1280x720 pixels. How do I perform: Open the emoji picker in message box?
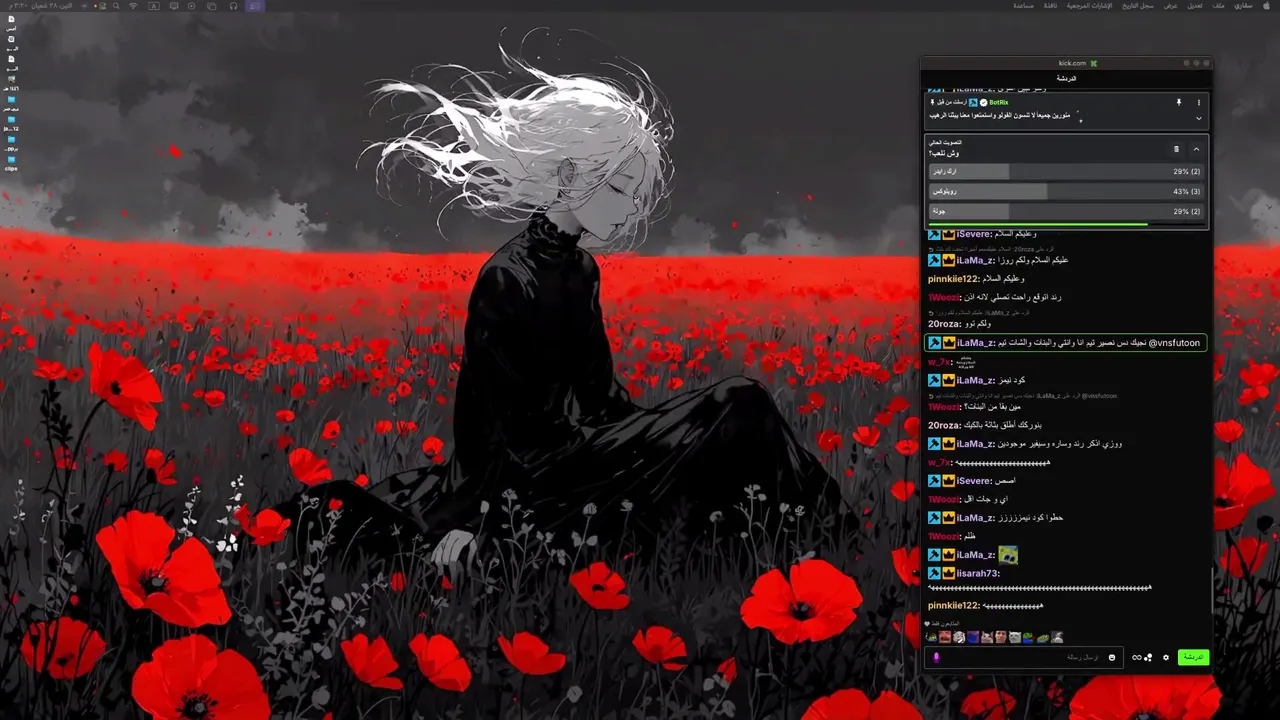tap(1112, 657)
